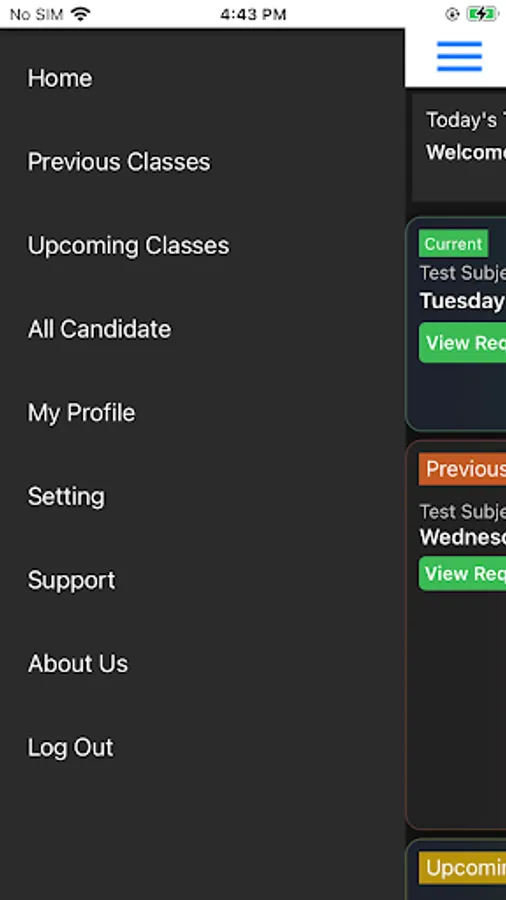This screenshot has width=506, height=900.
Task: Tap View button on Wednesday class card
Action: coord(462,573)
